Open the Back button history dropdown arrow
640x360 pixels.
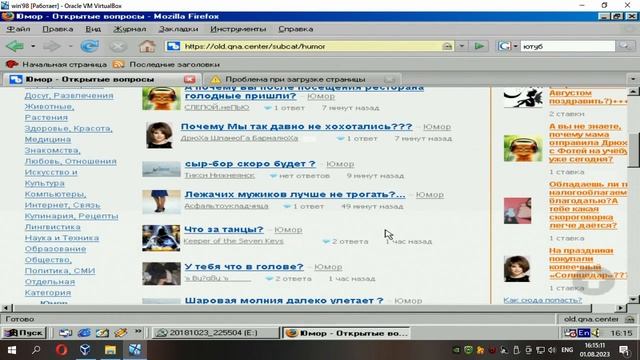(x=33, y=46)
